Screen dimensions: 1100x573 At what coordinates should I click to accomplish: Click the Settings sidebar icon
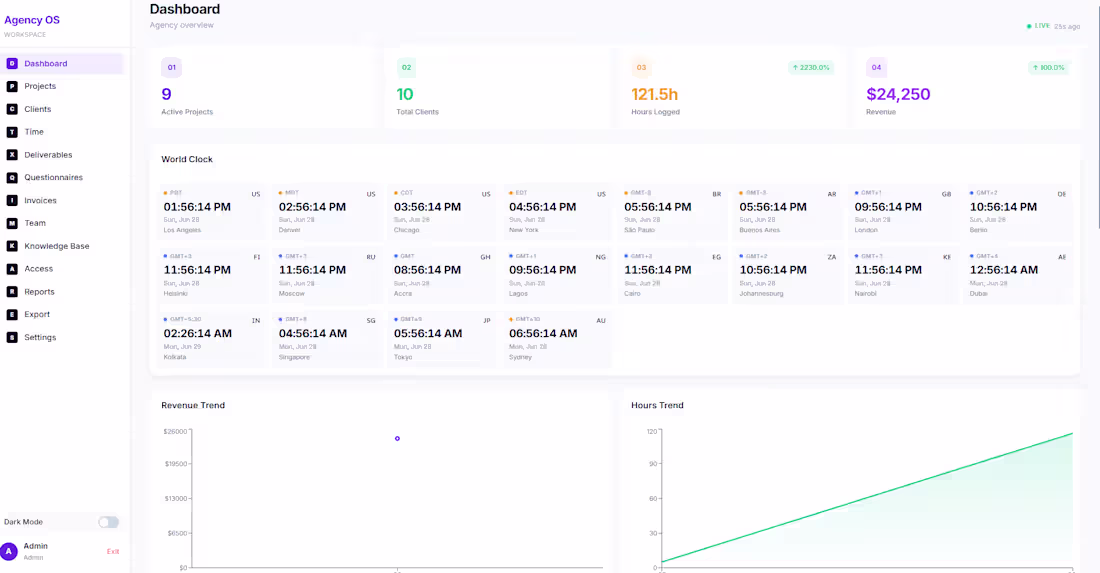[x=12, y=337]
